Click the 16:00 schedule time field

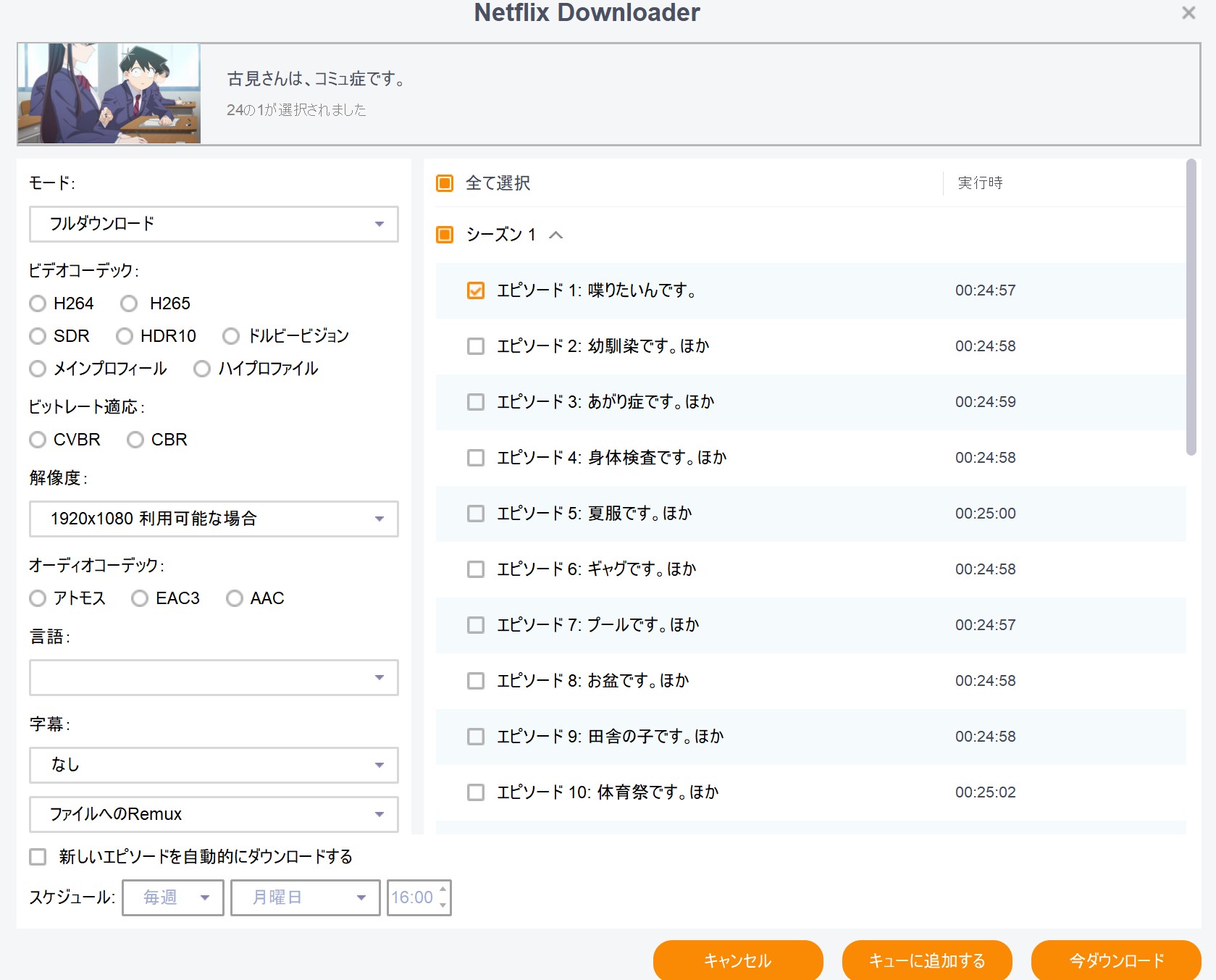(x=412, y=897)
